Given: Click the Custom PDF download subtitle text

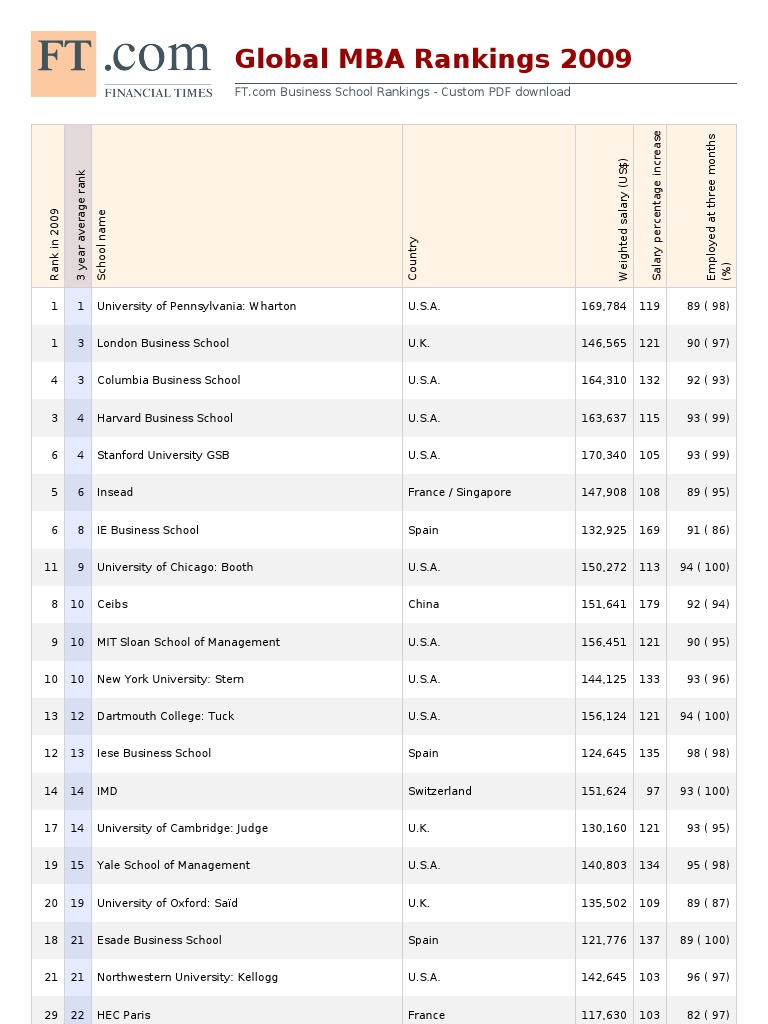Looking at the screenshot, I should click(x=403, y=92).
